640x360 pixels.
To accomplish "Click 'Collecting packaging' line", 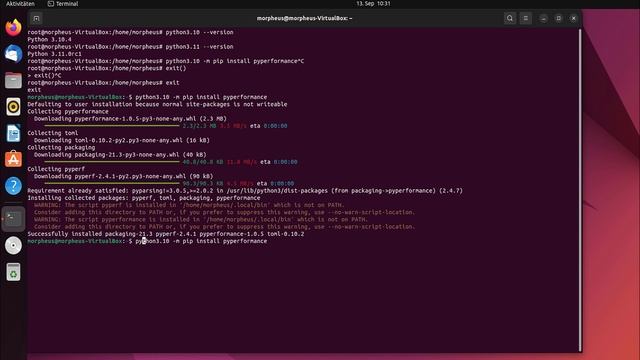I will (x=61, y=147).
